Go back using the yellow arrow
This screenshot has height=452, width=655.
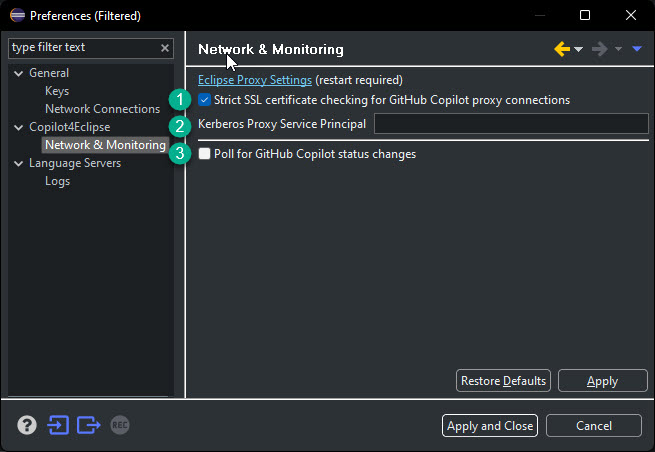click(562, 49)
